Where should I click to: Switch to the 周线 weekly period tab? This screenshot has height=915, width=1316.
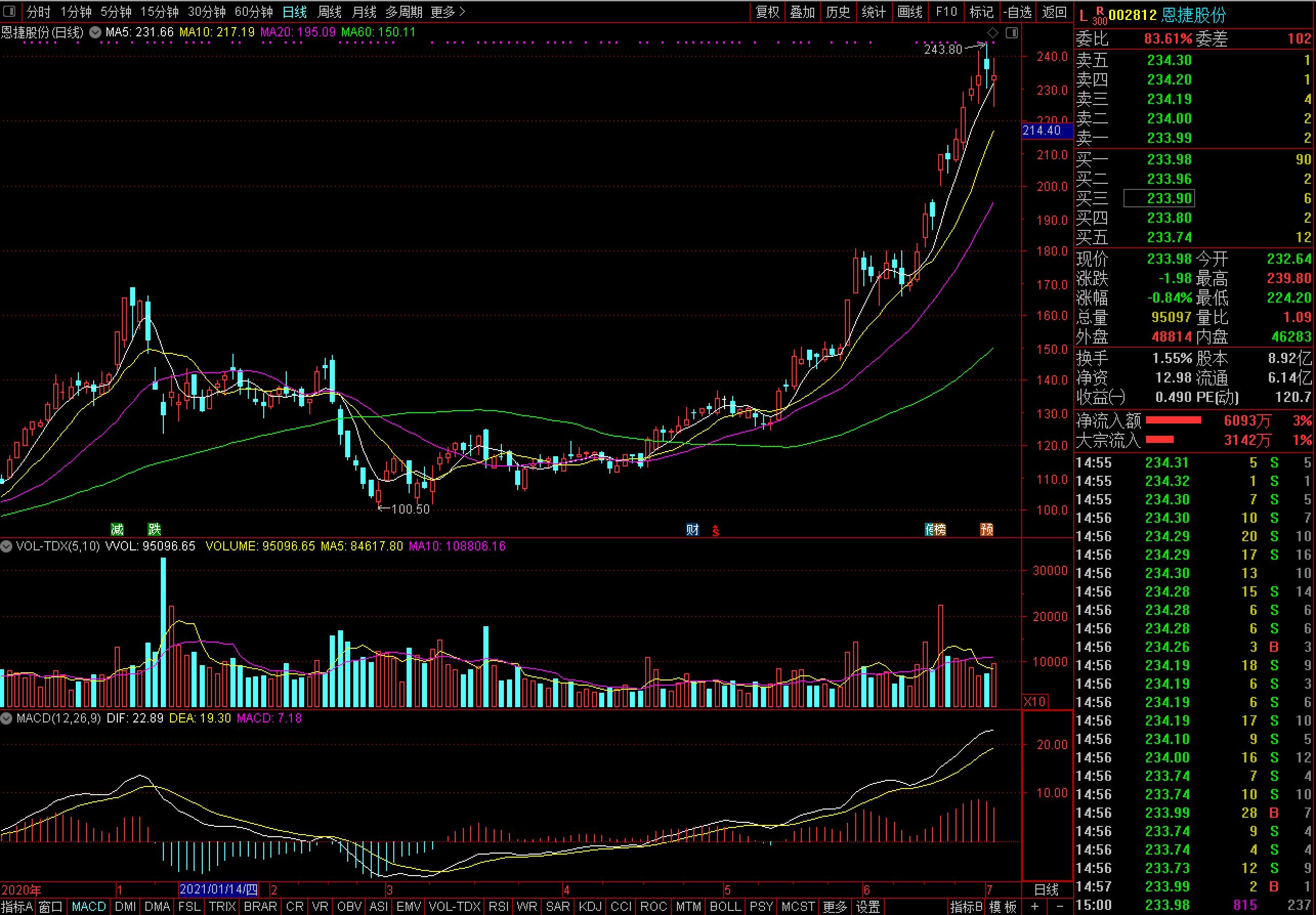[330, 12]
